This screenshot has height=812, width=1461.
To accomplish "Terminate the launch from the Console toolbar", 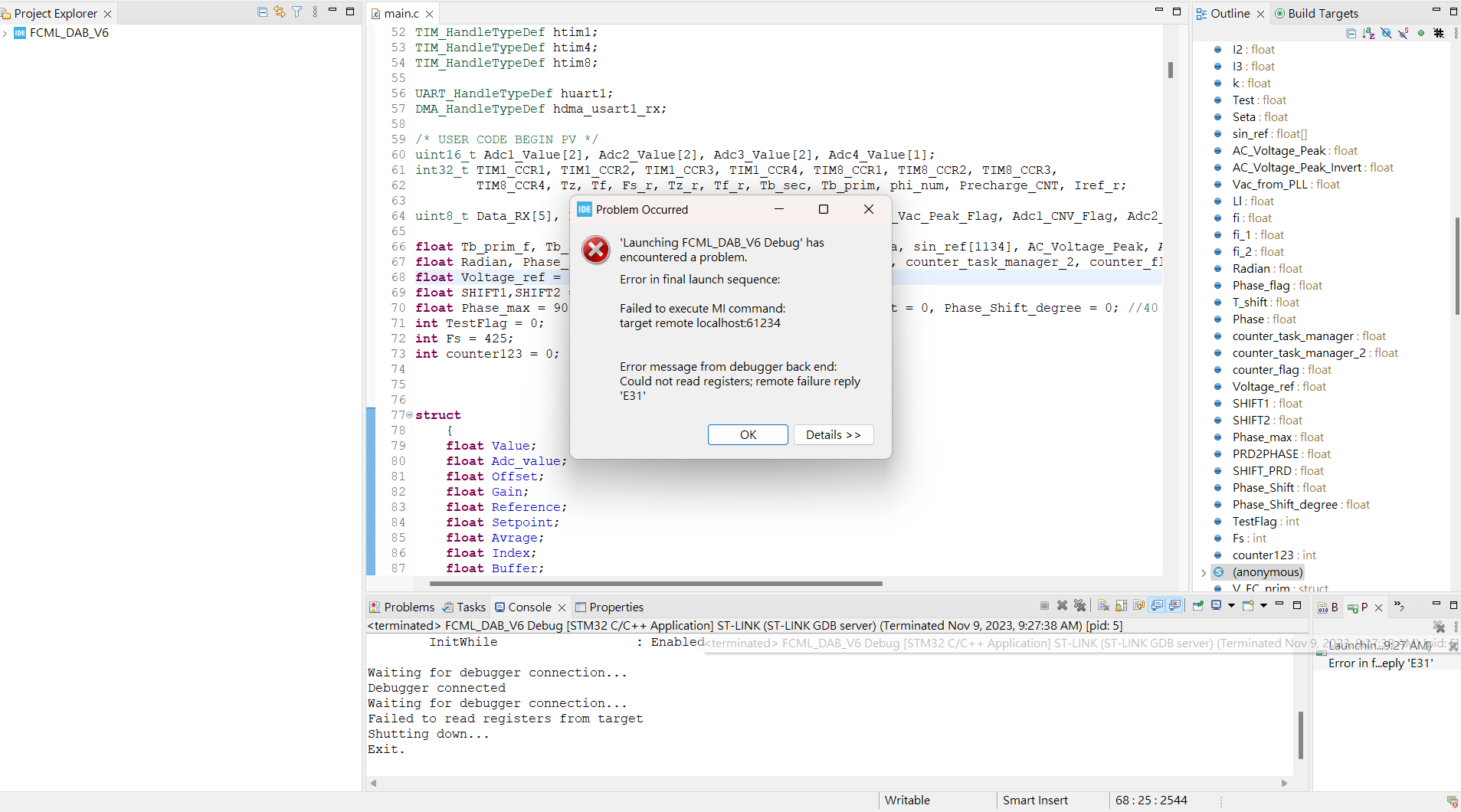I will tap(1044, 606).
